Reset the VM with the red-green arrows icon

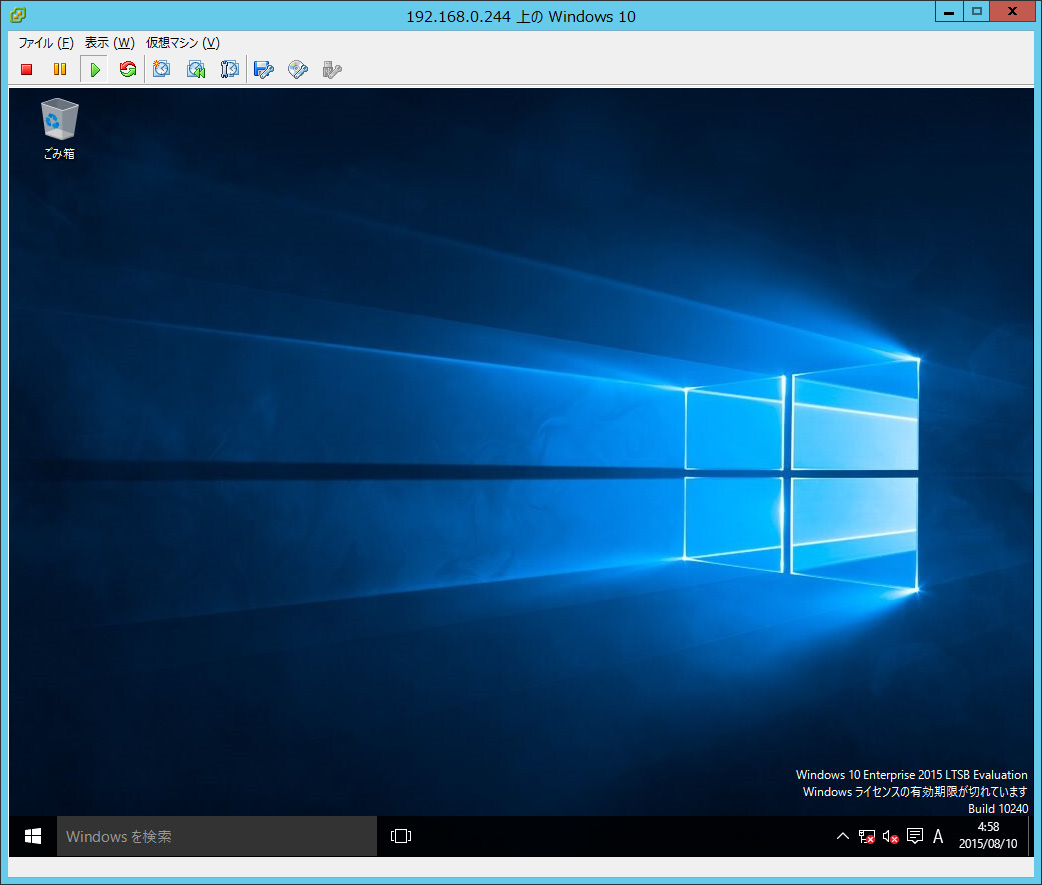(128, 69)
